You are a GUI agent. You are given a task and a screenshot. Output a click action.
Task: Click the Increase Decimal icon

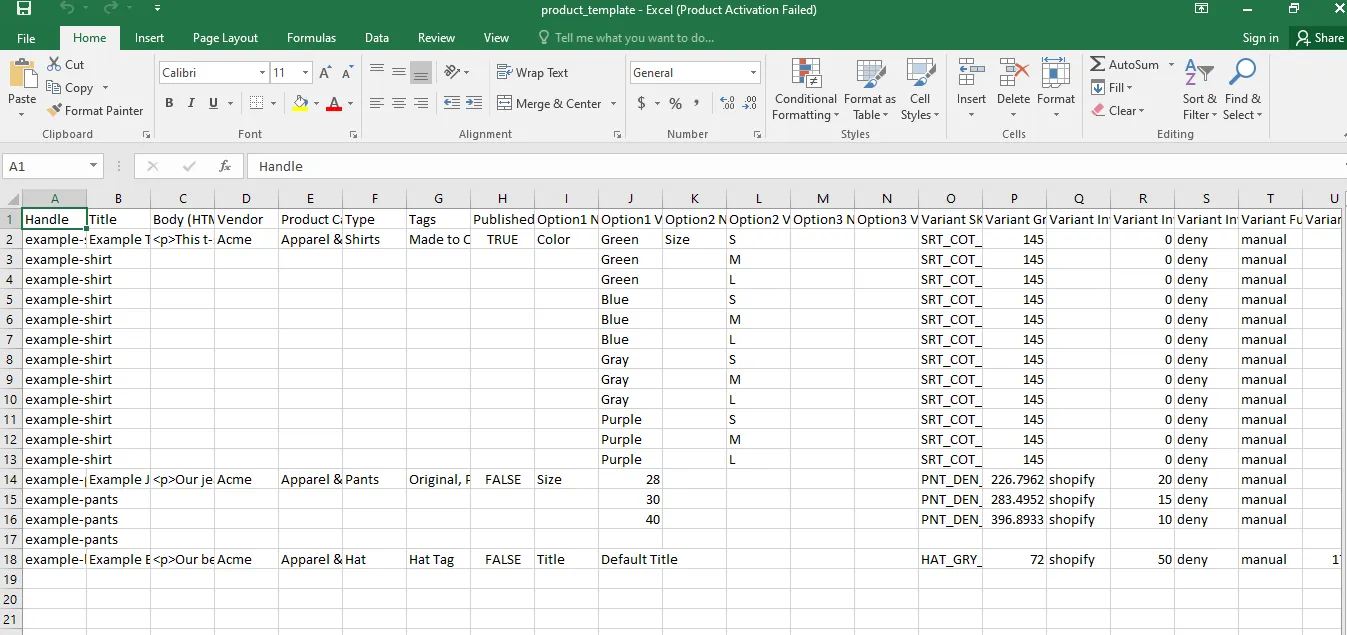(727, 103)
